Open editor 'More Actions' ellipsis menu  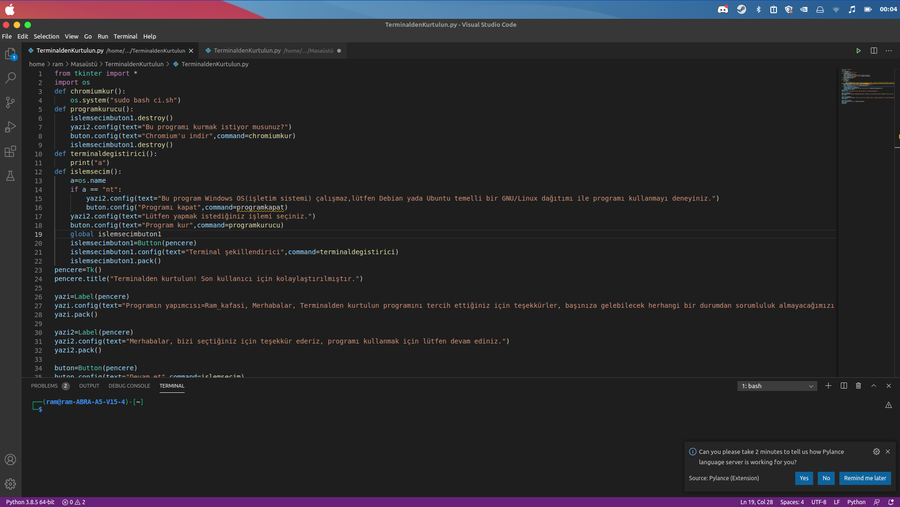click(x=888, y=50)
